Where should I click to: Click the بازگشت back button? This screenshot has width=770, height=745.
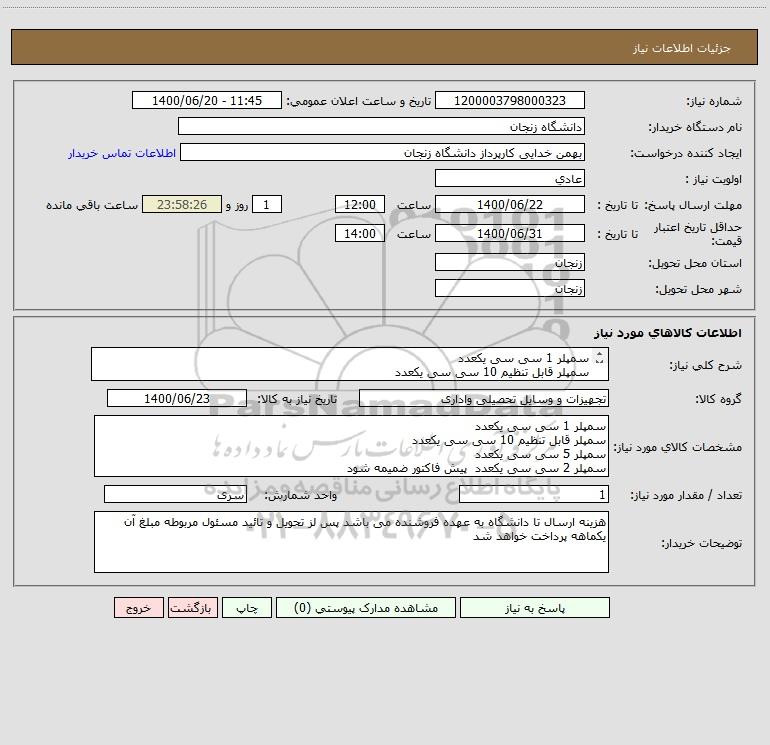(192, 608)
